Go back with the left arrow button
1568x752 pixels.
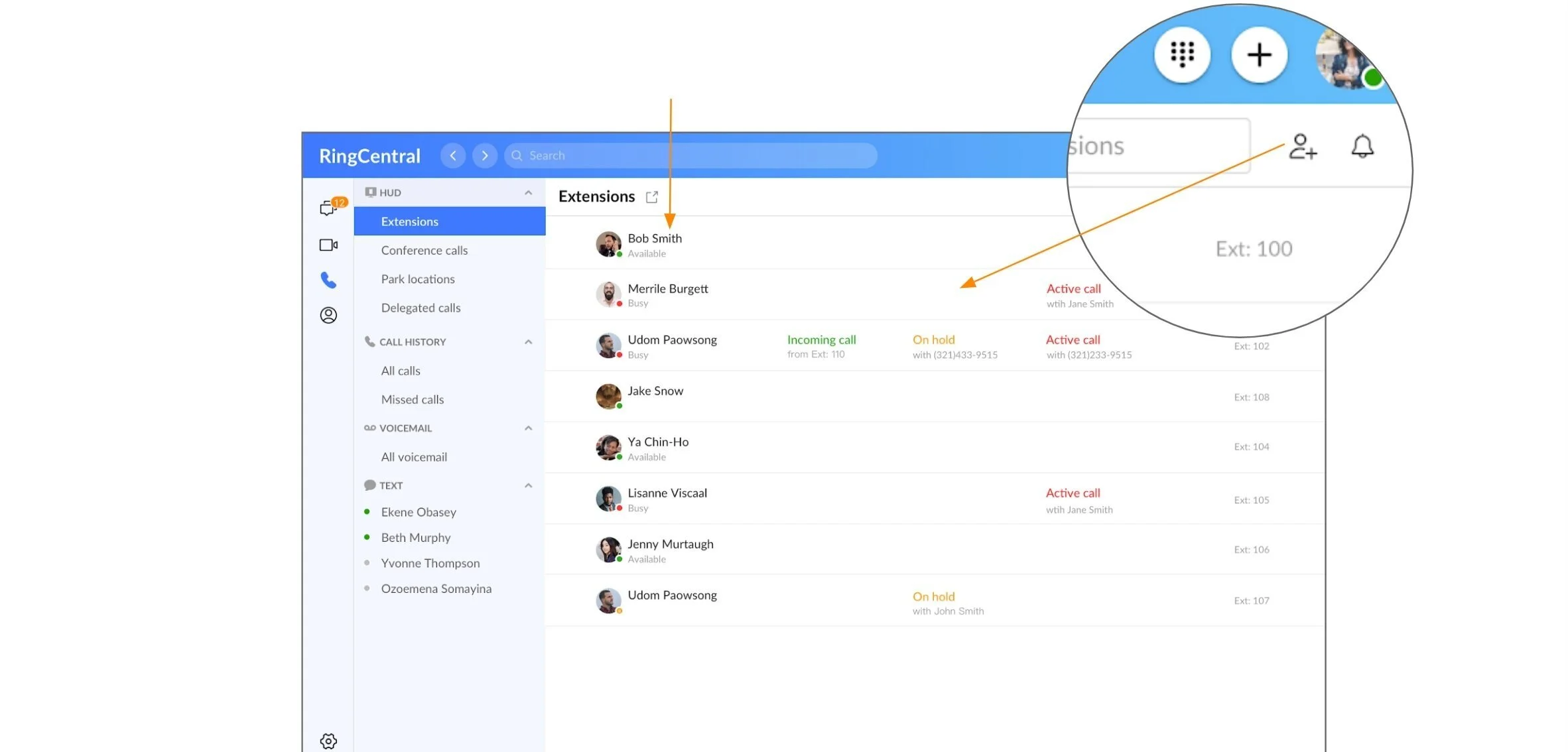(x=453, y=156)
